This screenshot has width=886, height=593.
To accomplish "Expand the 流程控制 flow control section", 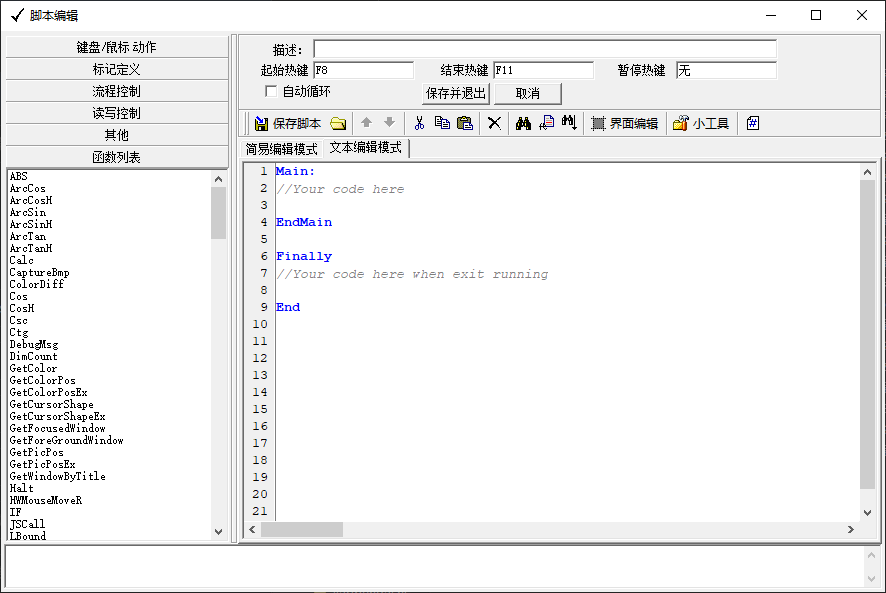I will 117,91.
